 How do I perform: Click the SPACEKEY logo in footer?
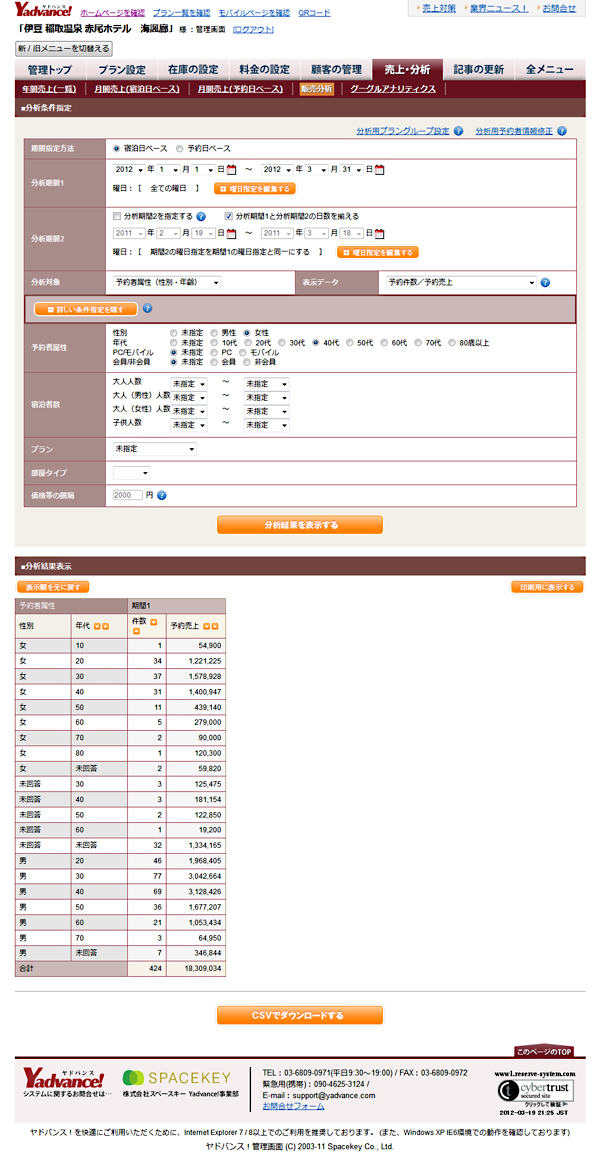177,1077
